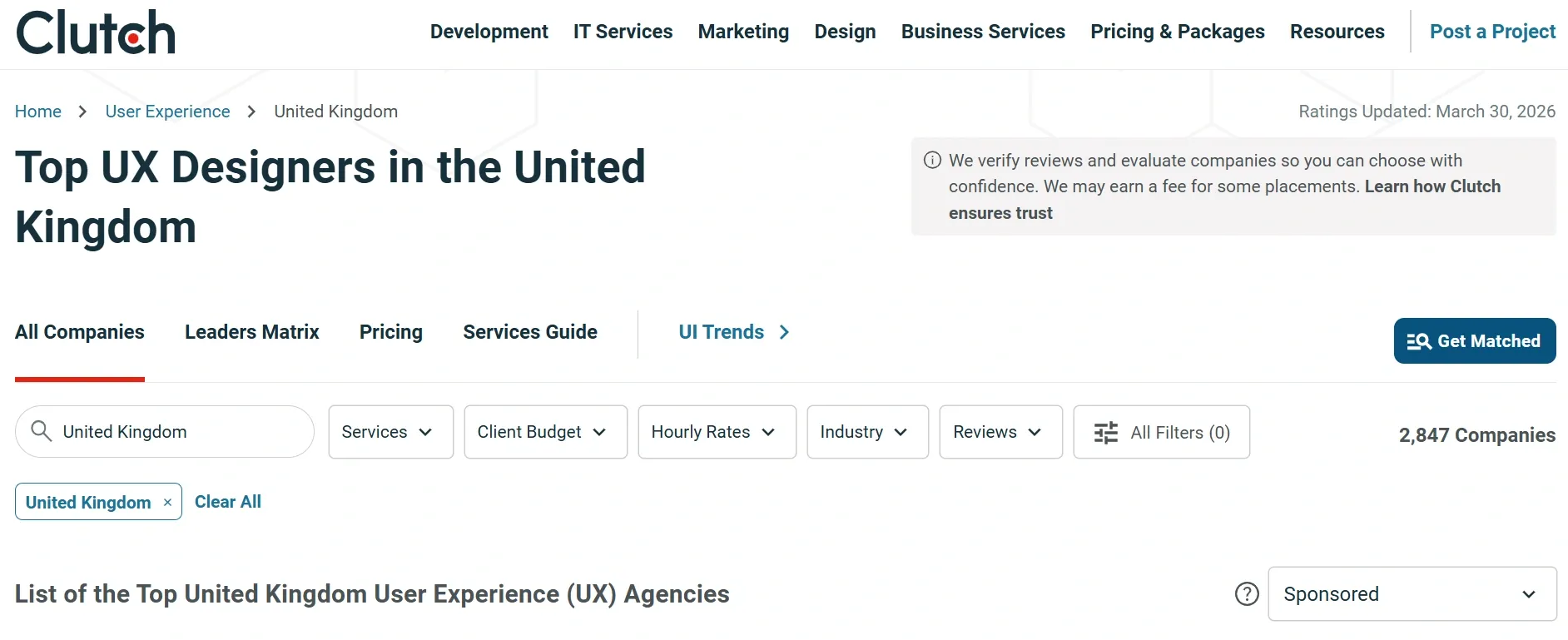Open the Client Budget dropdown
Image resolution: width=1568 pixels, height=640 pixels.
point(545,432)
